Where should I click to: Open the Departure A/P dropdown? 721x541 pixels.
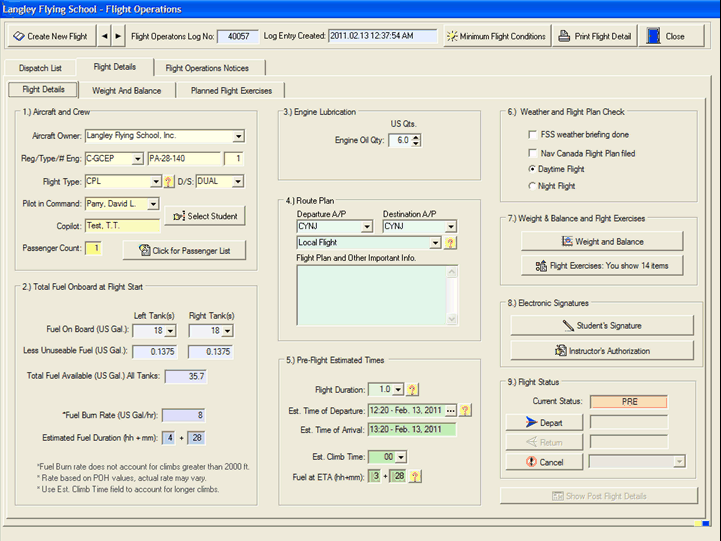(x=366, y=227)
